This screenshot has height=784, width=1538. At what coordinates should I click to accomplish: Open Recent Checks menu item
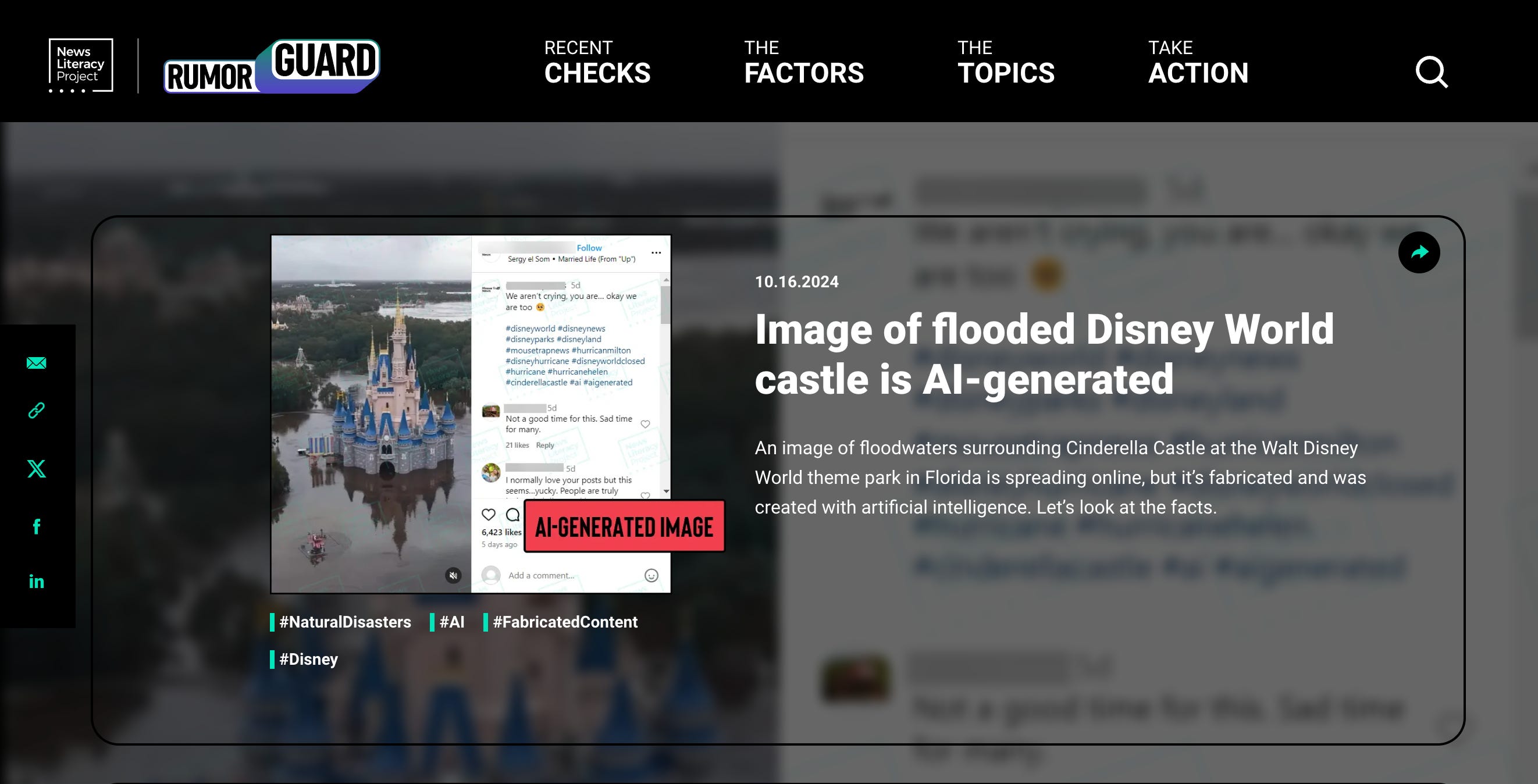[597, 63]
